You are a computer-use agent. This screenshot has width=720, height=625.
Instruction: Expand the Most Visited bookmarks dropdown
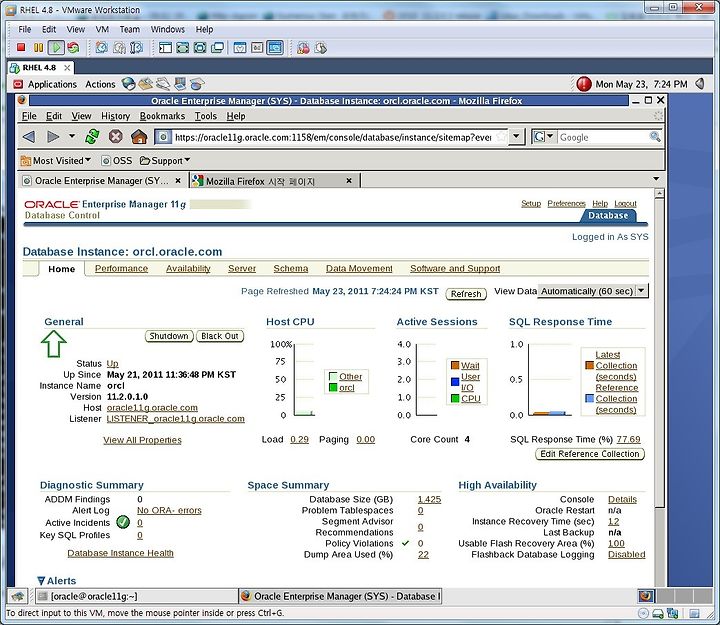56,161
